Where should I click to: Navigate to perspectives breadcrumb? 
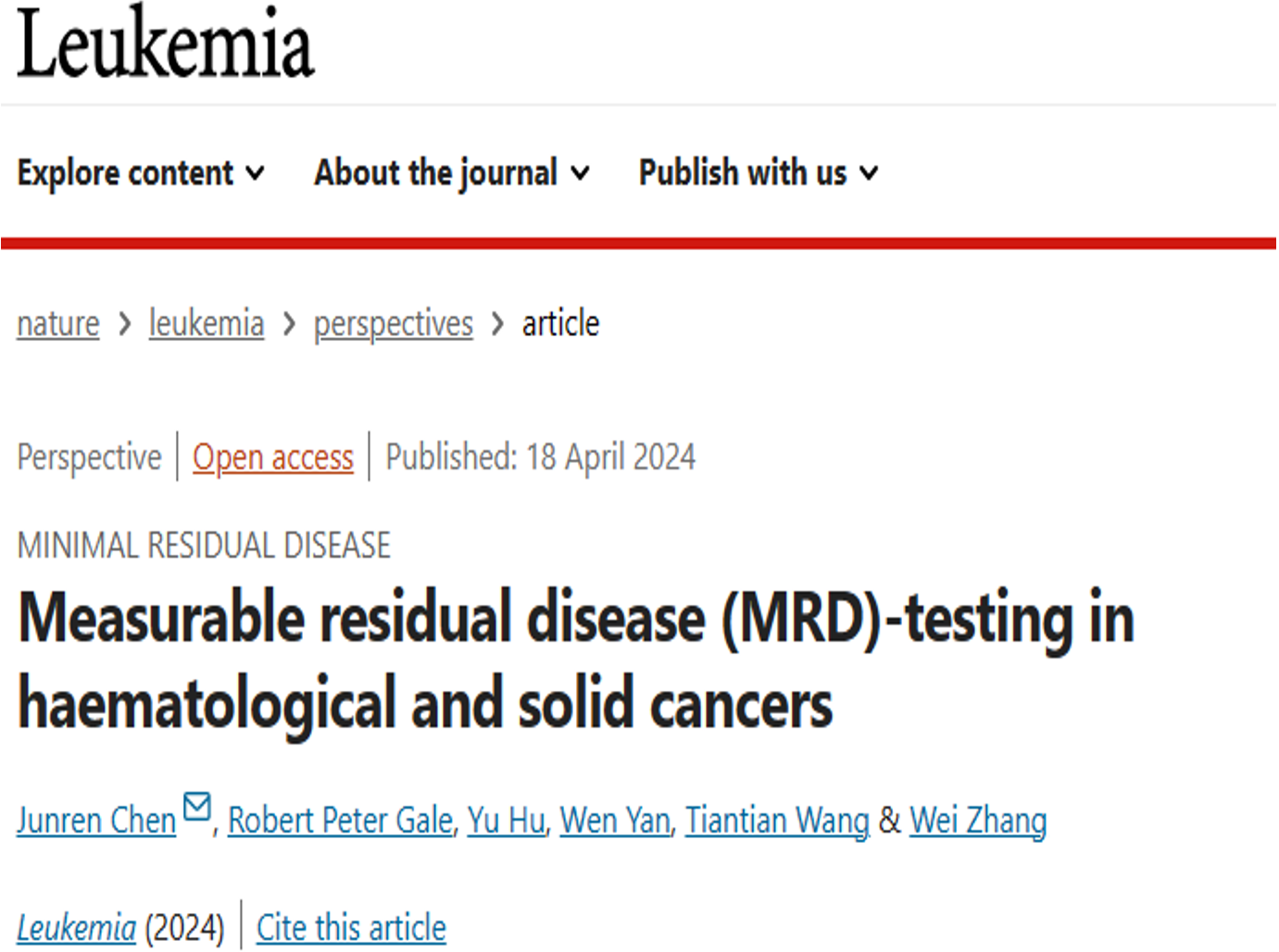click(x=394, y=325)
